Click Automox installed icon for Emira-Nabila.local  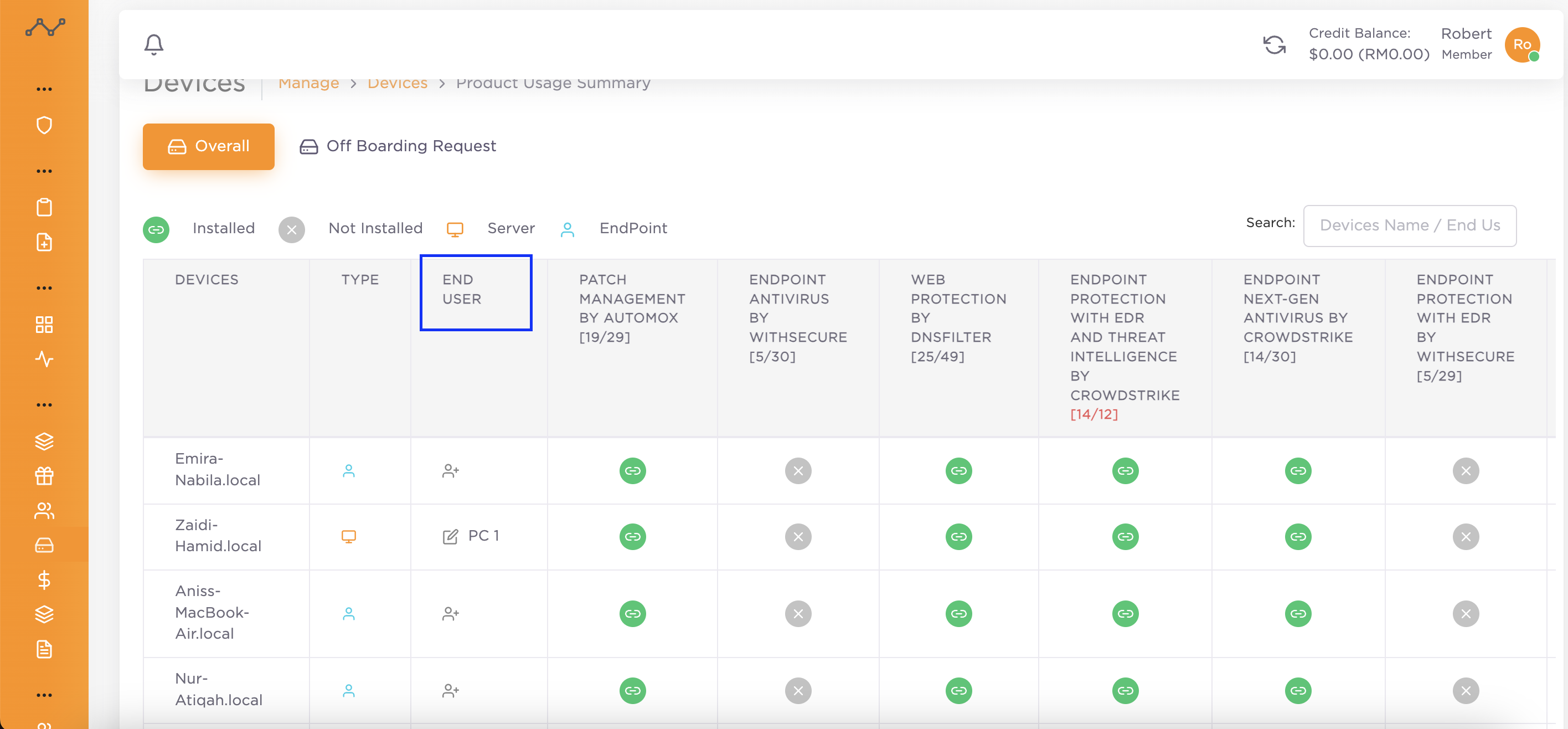coord(632,471)
